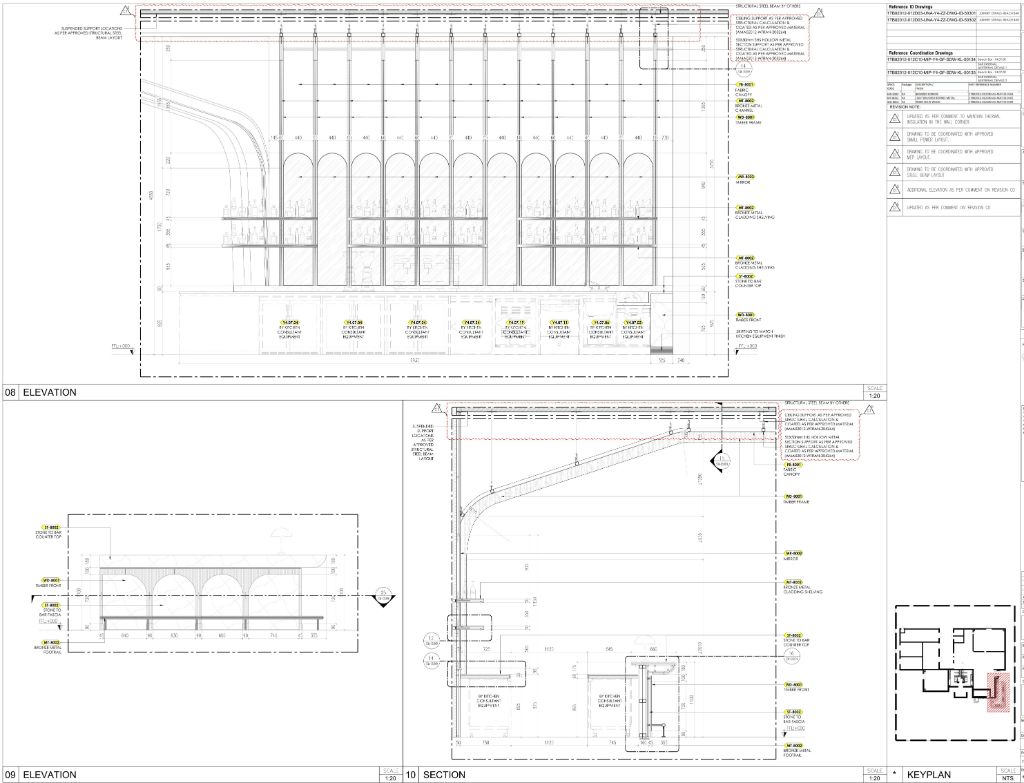Click the Additional Elevation revision note
The image size is (1024, 783).
click(960, 189)
